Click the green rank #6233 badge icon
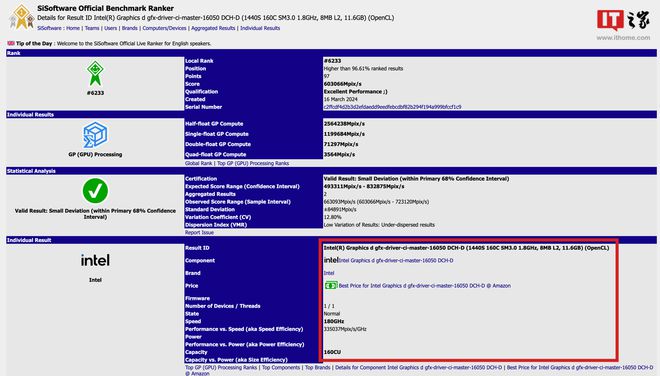This screenshot has width=660, height=376. 95,74
